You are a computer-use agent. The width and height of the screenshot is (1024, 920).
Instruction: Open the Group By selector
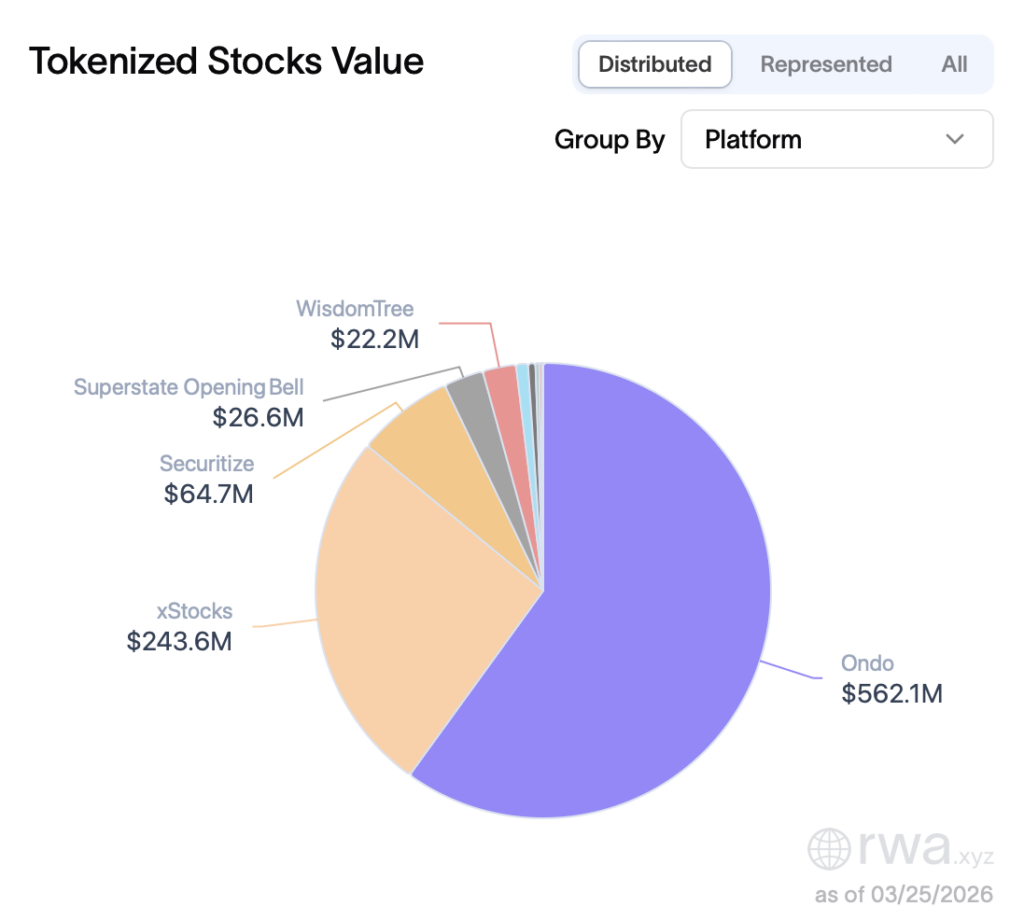pyautogui.click(x=837, y=139)
